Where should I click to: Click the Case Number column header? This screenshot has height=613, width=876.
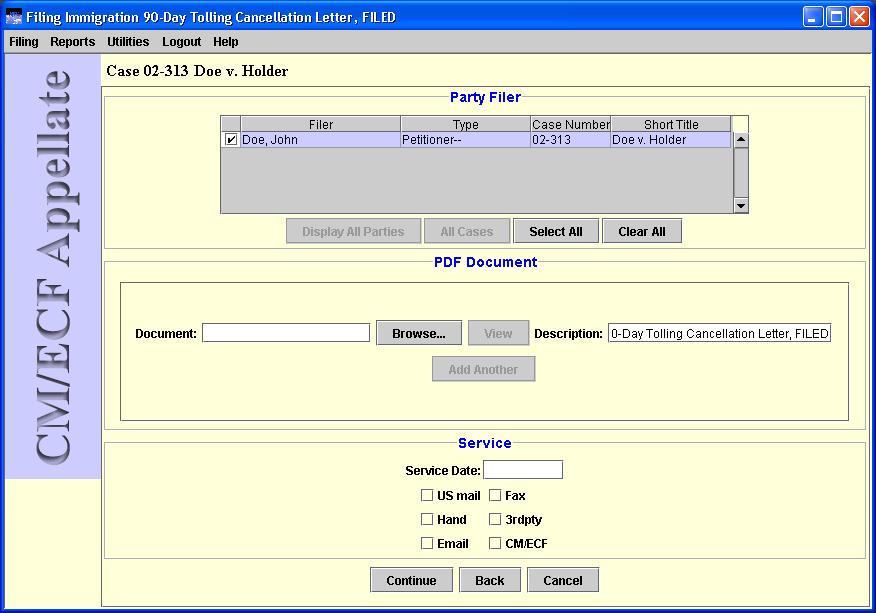point(570,124)
